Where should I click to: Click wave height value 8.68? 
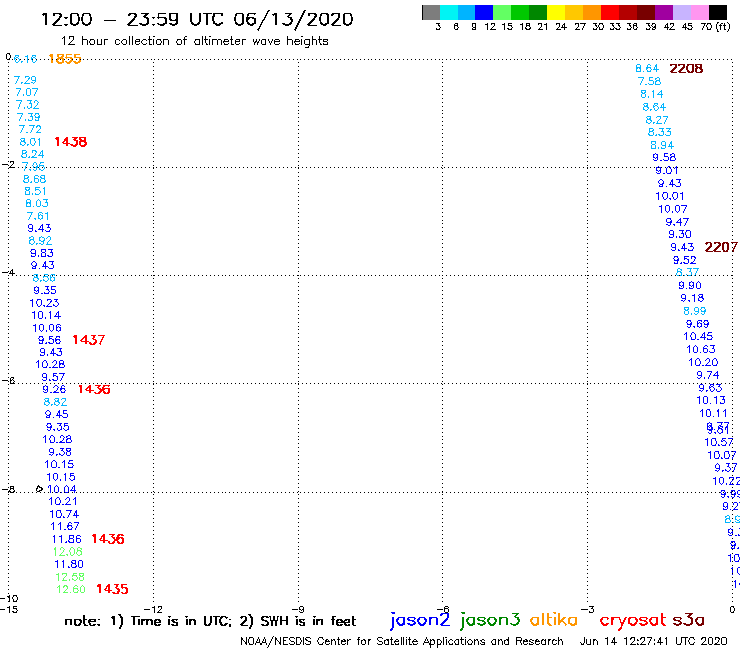(x=34, y=179)
